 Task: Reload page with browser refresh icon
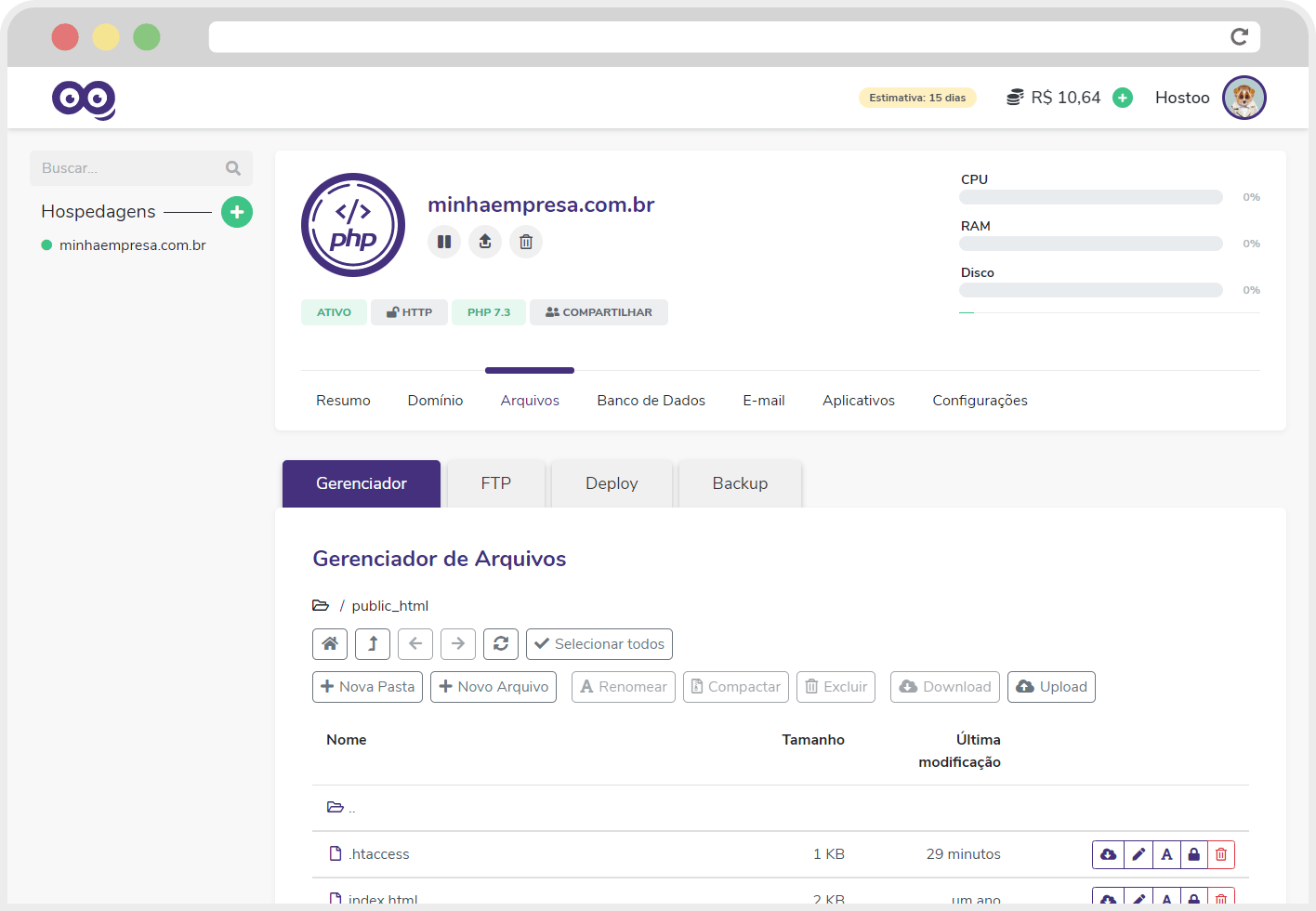click(x=1239, y=36)
